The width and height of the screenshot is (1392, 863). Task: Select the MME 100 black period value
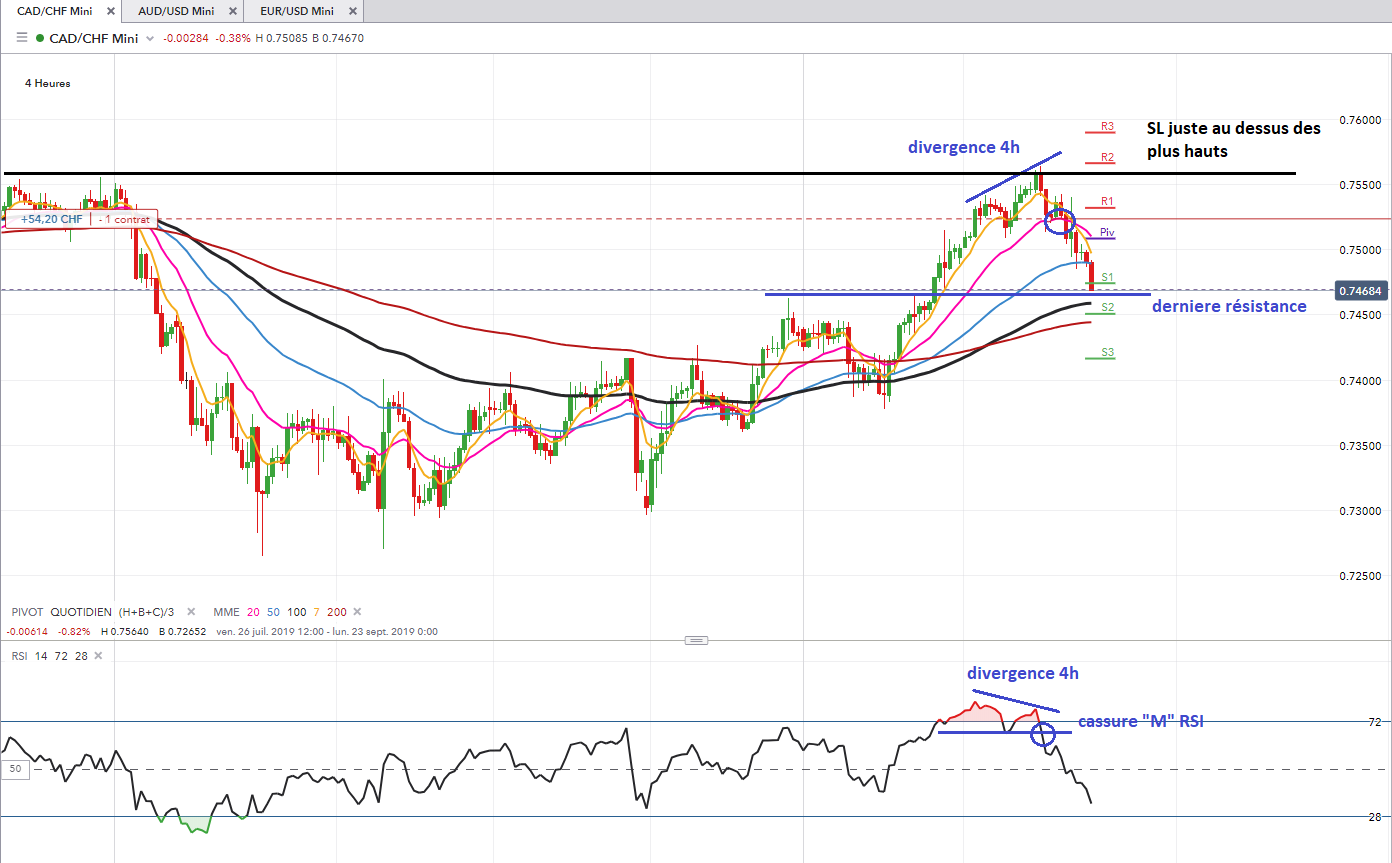296,612
